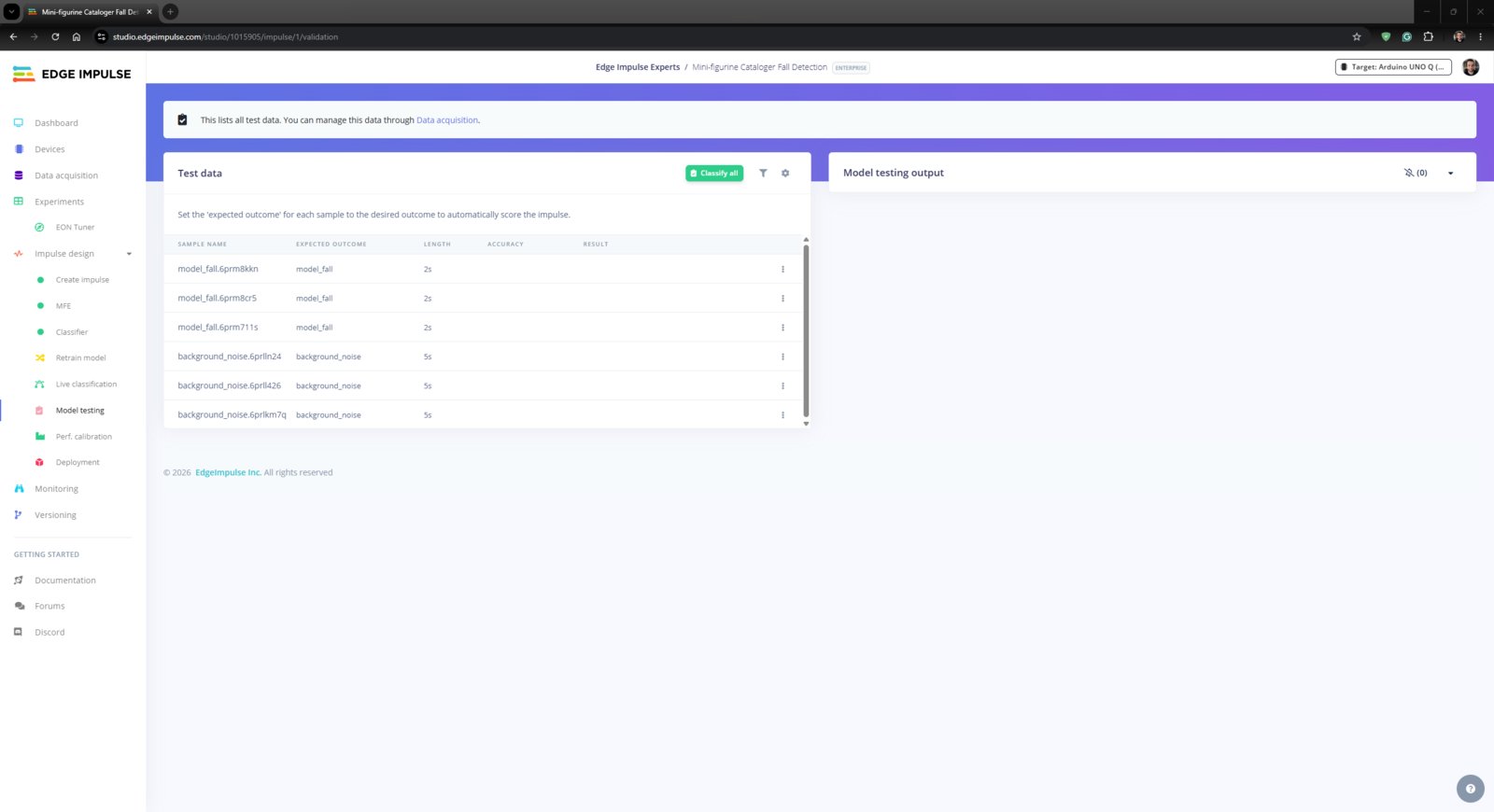1494x812 pixels.
Task: Open options menu for background_noise.6prlkm7q
Action: (782, 415)
